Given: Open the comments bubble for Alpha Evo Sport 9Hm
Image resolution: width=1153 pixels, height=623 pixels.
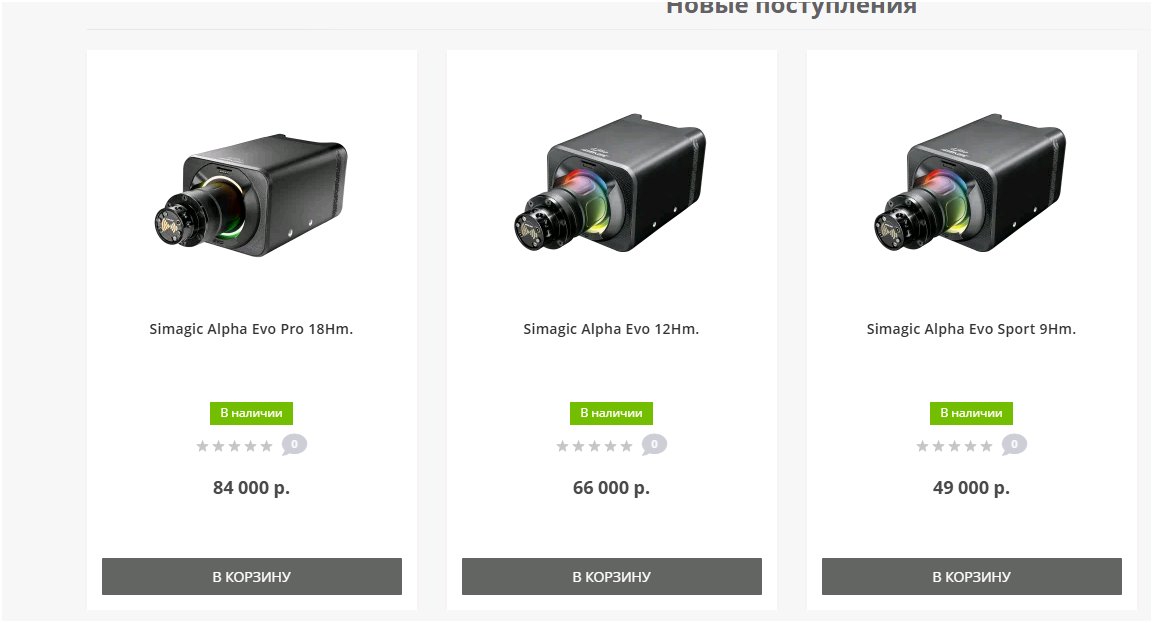Looking at the screenshot, I should pos(1014,445).
